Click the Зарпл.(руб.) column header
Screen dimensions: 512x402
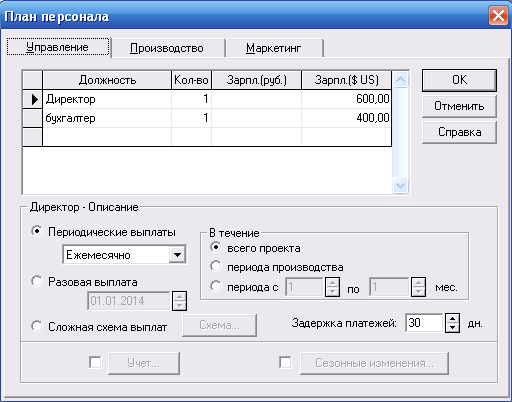pyautogui.click(x=257, y=80)
